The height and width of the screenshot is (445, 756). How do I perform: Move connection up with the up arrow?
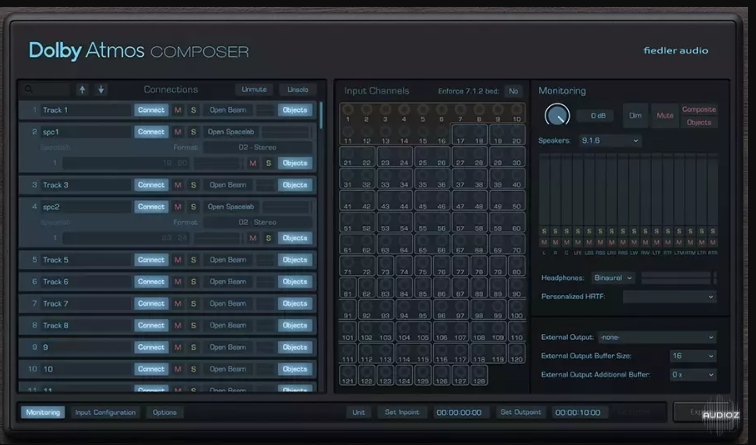click(82, 89)
